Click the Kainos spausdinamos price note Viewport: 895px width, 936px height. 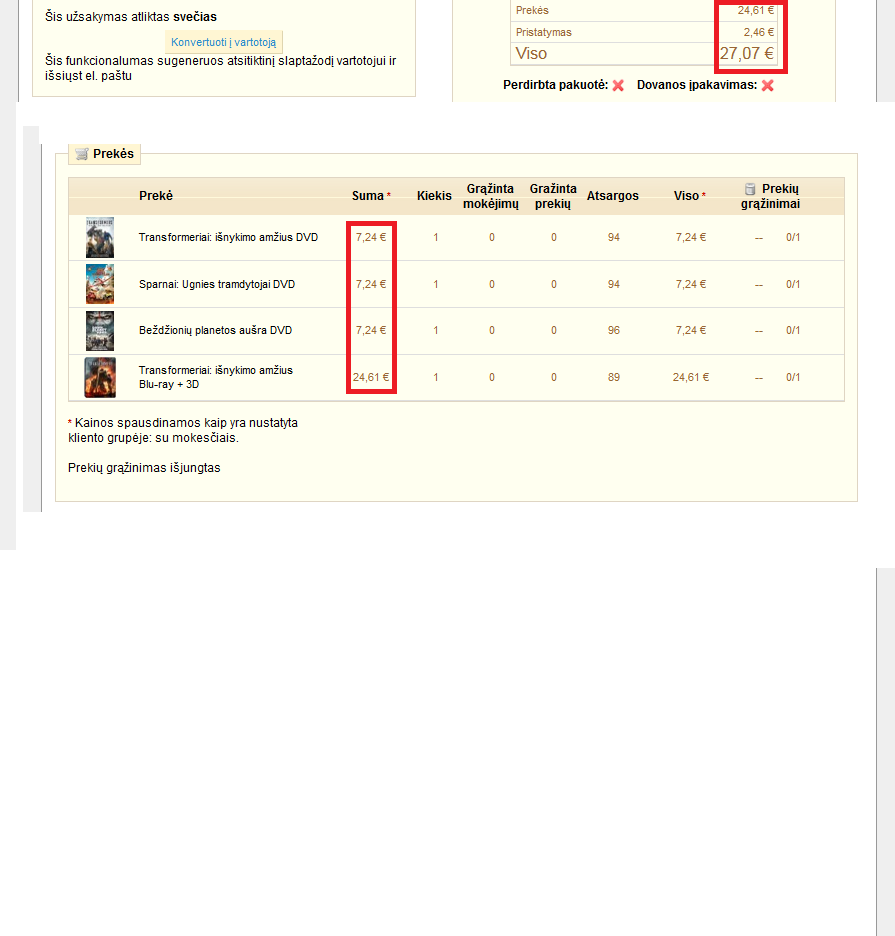click(x=183, y=430)
